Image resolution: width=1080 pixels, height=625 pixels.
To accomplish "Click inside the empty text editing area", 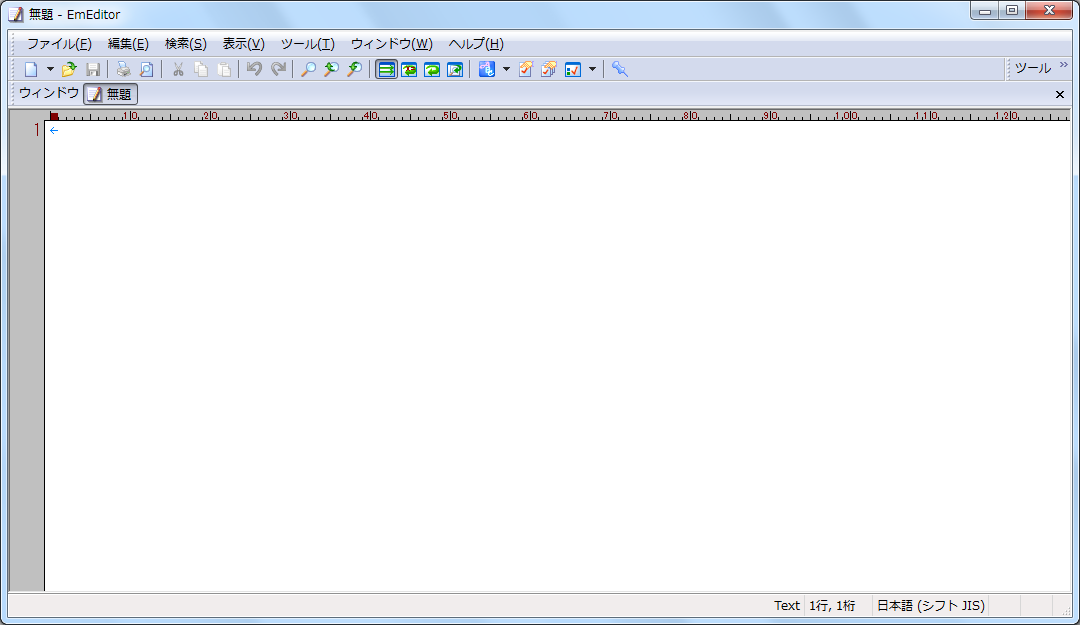I will 550,350.
